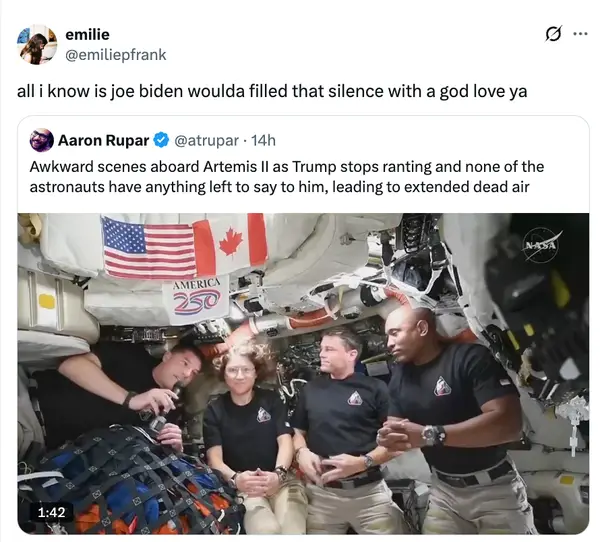This screenshot has height=542, width=600.
Task: Click the America 250 banner in video
Action: tap(196, 299)
